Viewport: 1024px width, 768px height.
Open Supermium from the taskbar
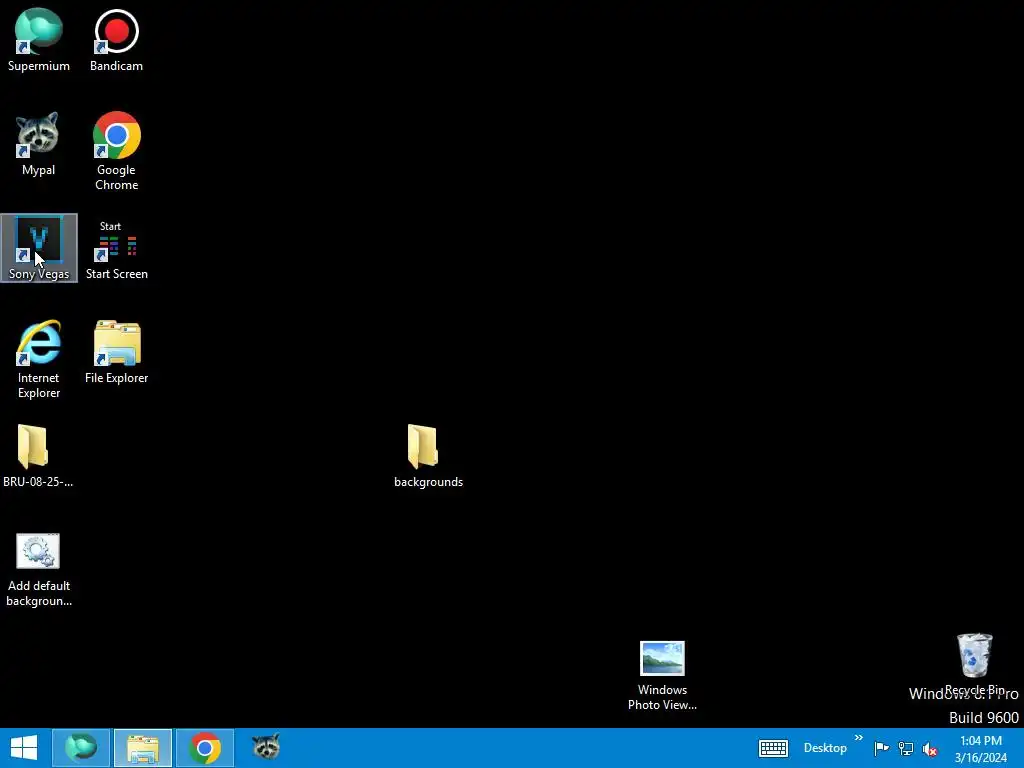(x=81, y=748)
